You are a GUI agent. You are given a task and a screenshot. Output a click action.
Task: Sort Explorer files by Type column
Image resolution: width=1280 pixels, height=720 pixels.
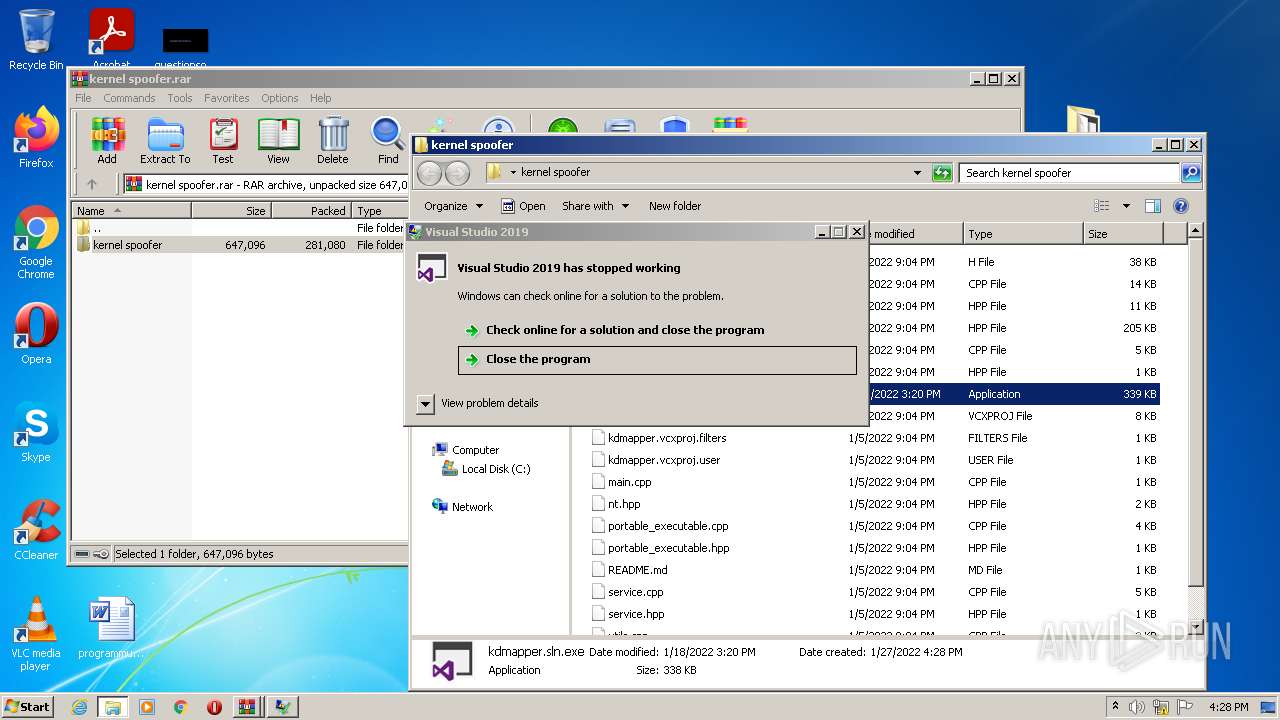(1024, 234)
